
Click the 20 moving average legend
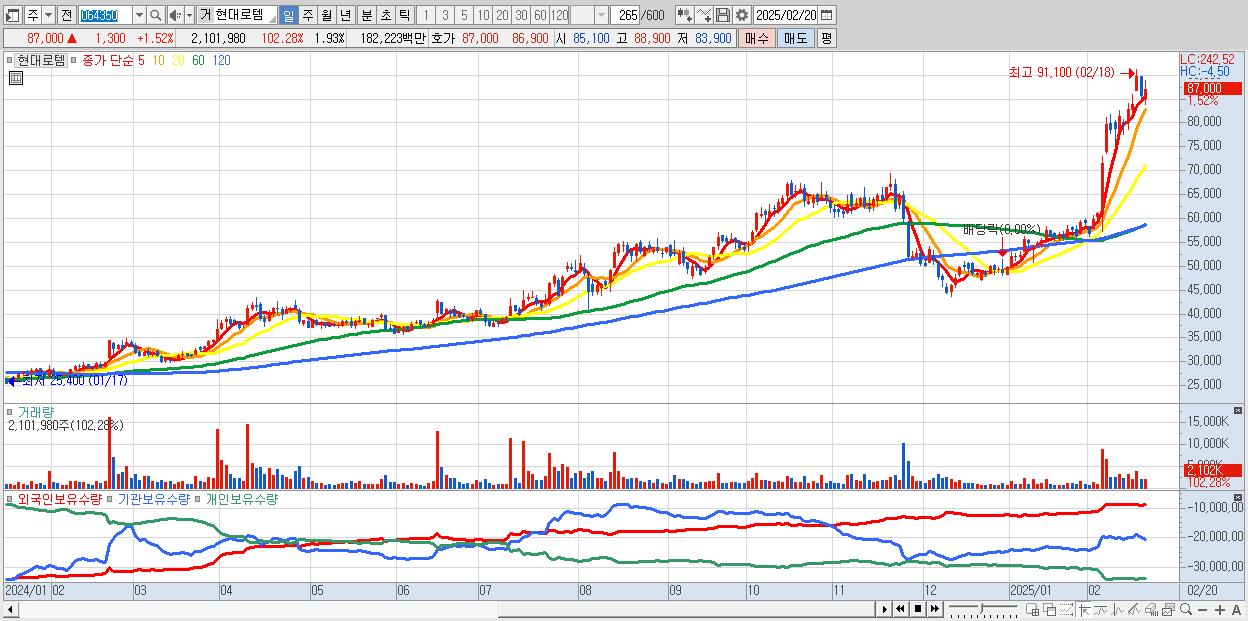178,60
